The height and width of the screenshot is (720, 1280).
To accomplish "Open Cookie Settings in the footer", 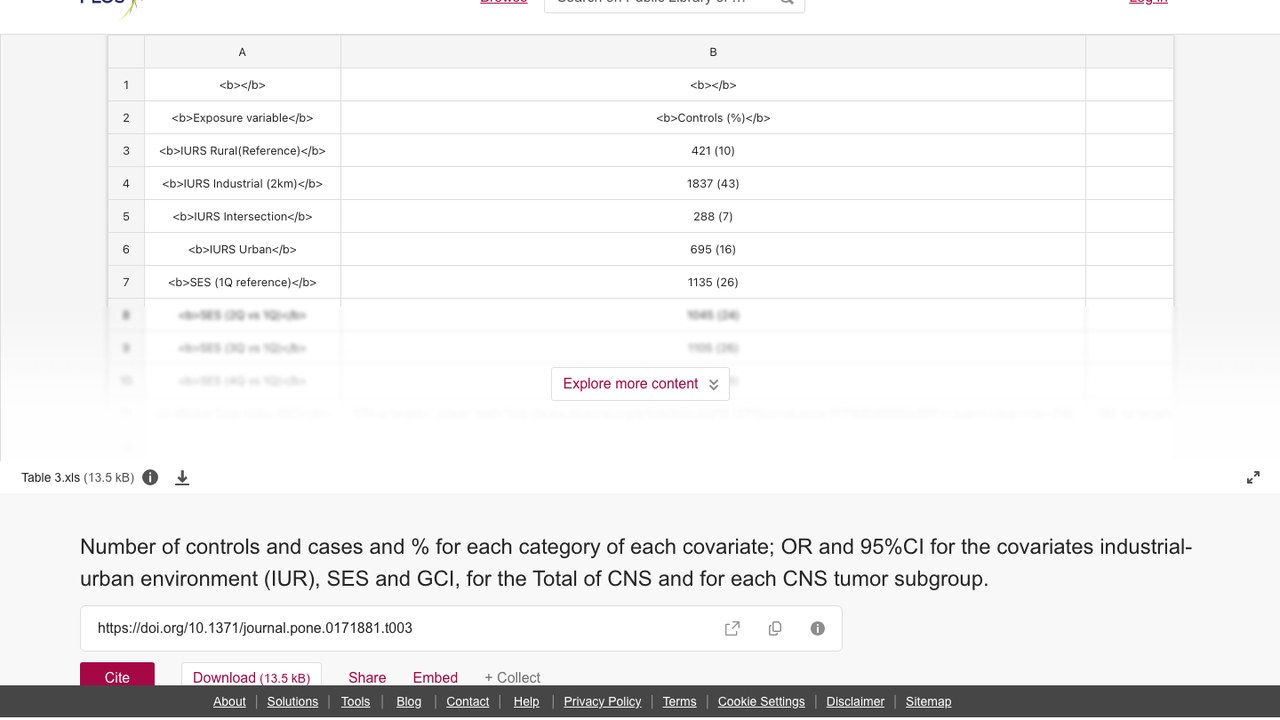I will click(x=761, y=701).
